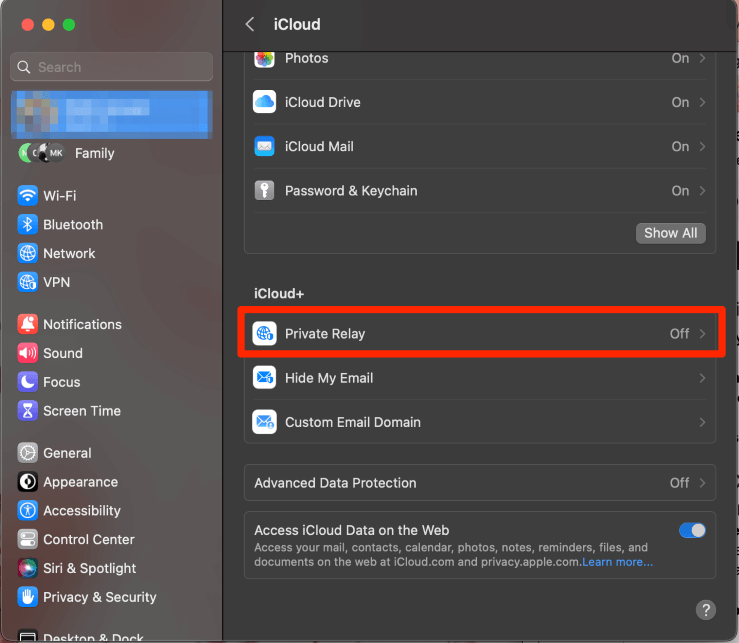Click the On status for iCloud Drive
The width and height of the screenshot is (739, 643).
point(680,102)
